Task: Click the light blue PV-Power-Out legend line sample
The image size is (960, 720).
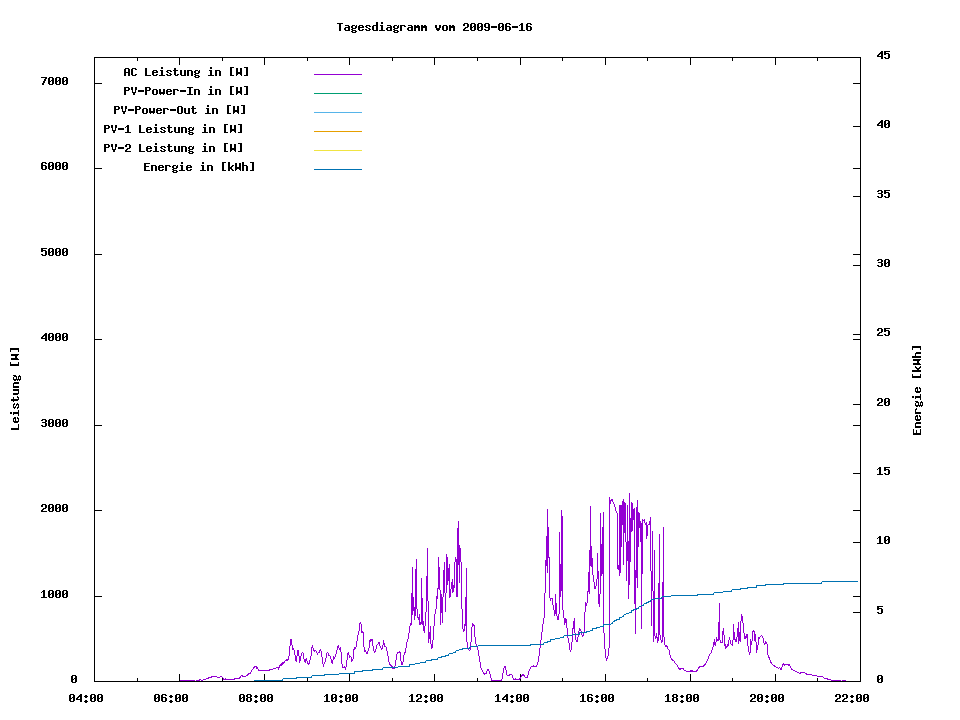Action: click(x=337, y=112)
